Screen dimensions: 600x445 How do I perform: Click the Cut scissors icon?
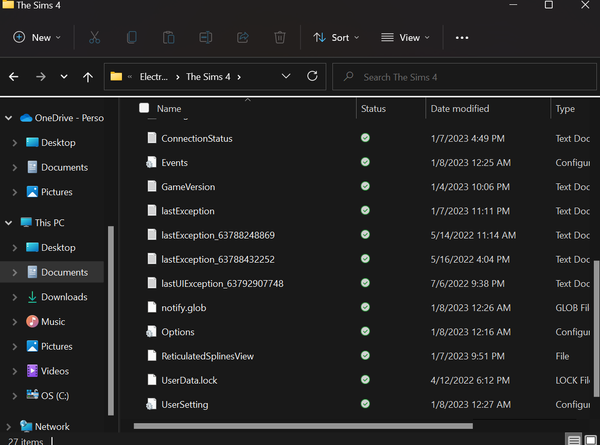[x=95, y=37]
